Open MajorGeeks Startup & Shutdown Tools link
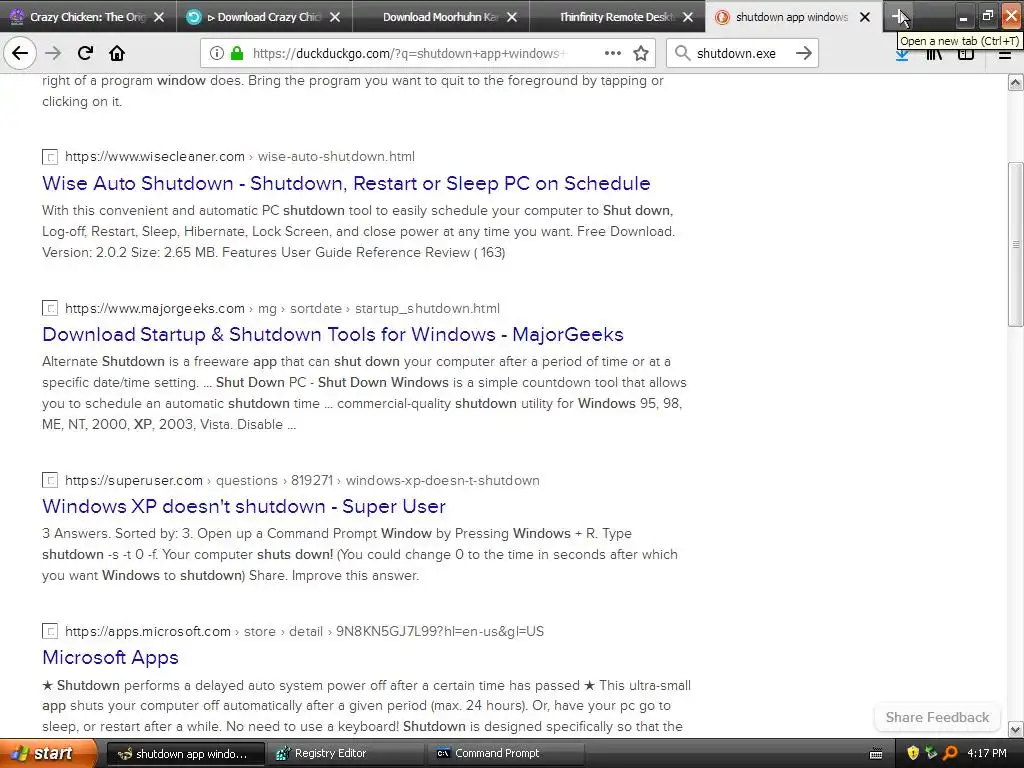 332,334
